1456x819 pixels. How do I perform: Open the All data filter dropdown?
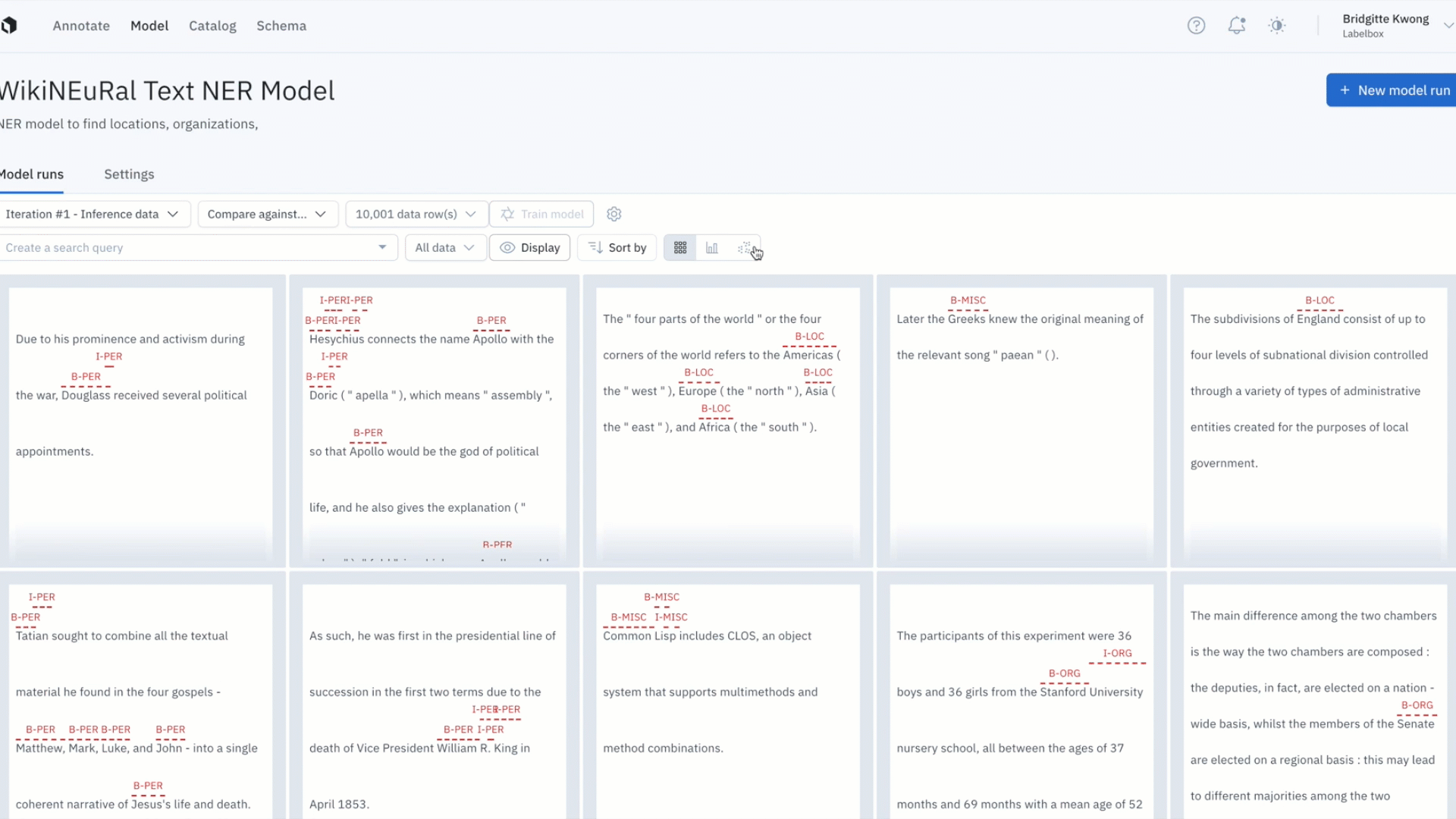tap(445, 248)
